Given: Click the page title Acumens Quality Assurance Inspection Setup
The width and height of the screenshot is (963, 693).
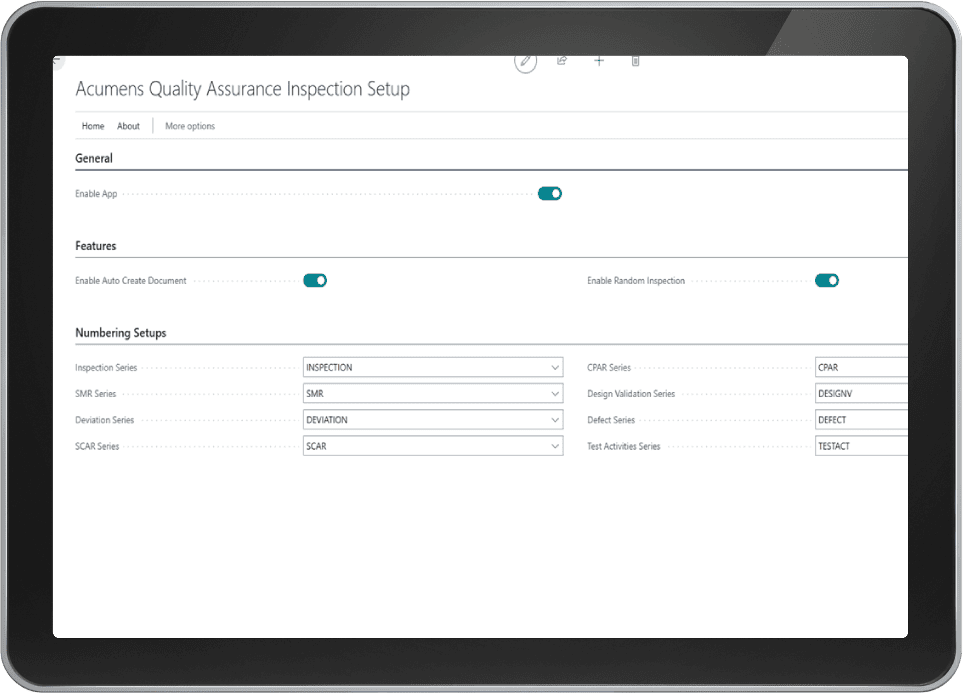Looking at the screenshot, I should (x=243, y=89).
